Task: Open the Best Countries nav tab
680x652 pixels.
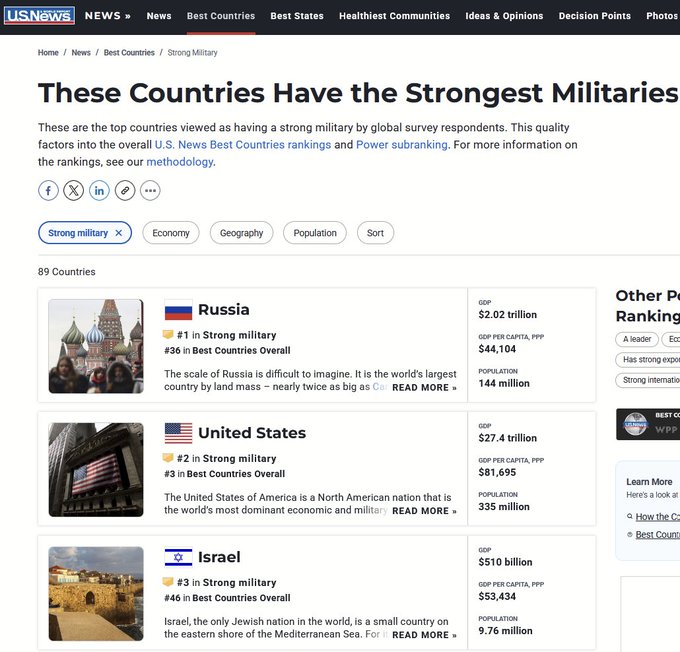Action: point(221,16)
